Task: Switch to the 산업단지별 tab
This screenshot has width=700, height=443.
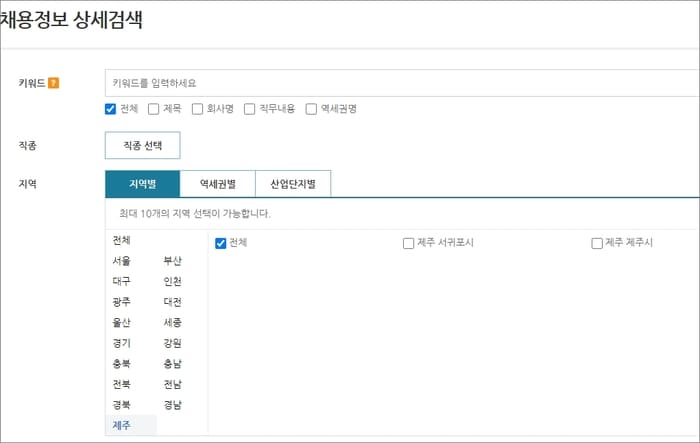Action: point(293,184)
